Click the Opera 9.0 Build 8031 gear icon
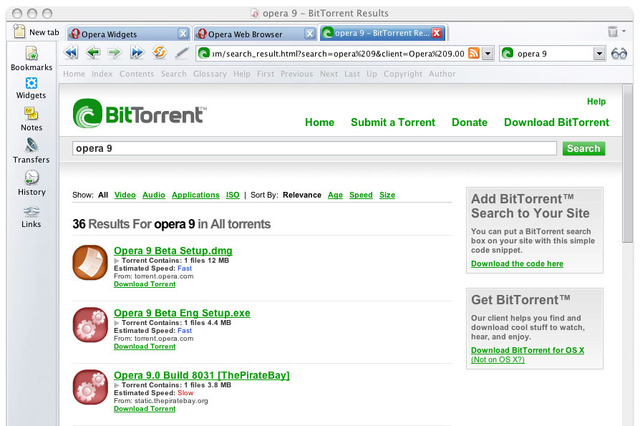This screenshot has width=640, height=426. coord(90,387)
